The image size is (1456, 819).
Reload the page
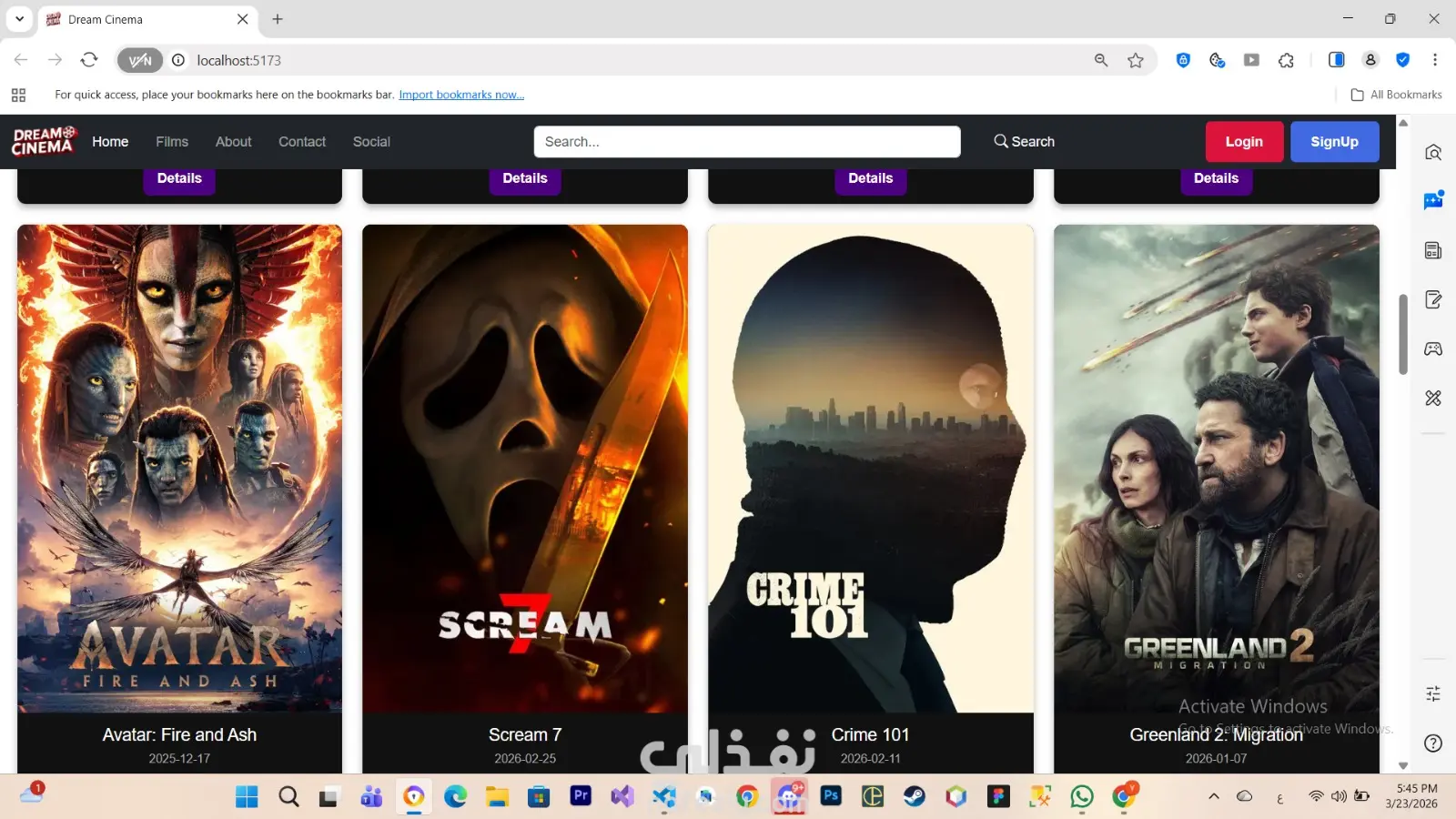click(89, 60)
